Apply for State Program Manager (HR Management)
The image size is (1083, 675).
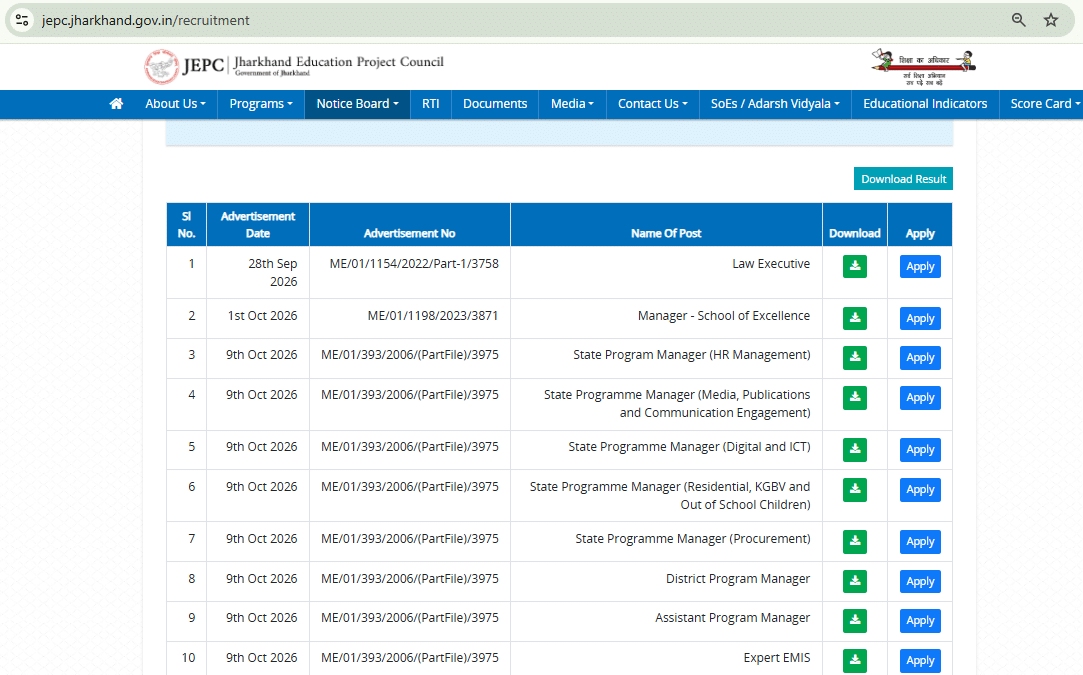pos(920,358)
